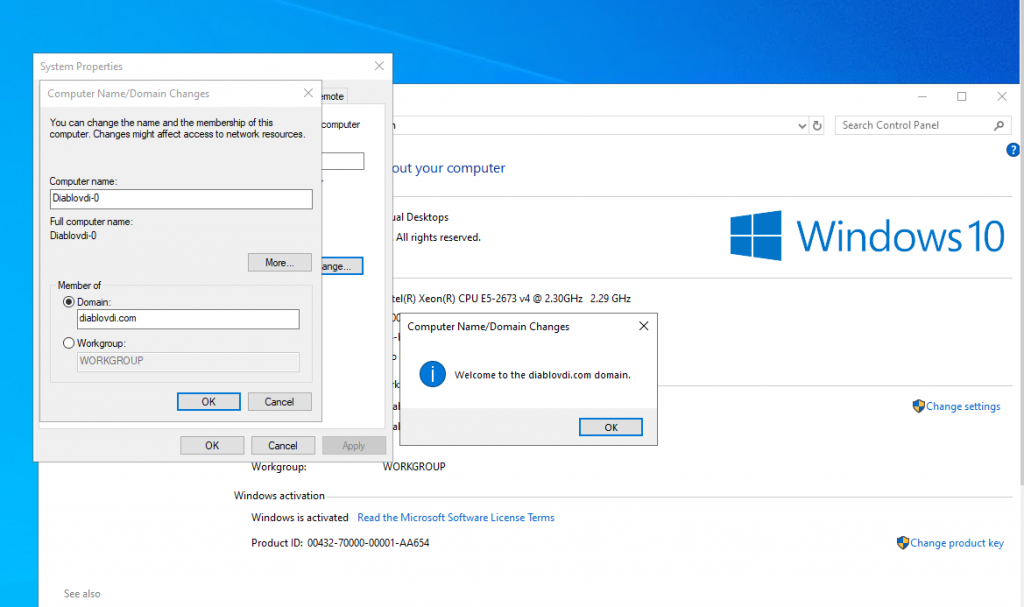This screenshot has width=1024, height=607.
Task: Switch to the Remote tab in System Properties
Action: [334, 97]
